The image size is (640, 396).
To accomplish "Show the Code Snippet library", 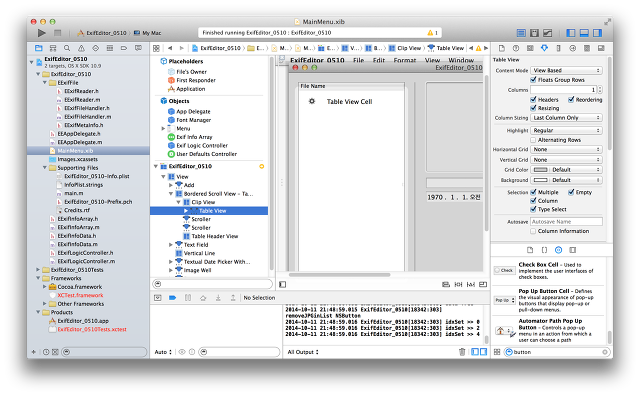I will click(x=544, y=250).
